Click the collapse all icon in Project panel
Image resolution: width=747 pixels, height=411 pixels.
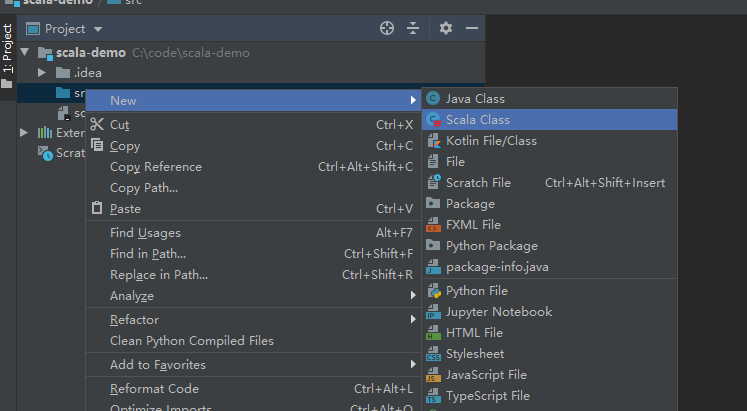pyautogui.click(x=413, y=29)
